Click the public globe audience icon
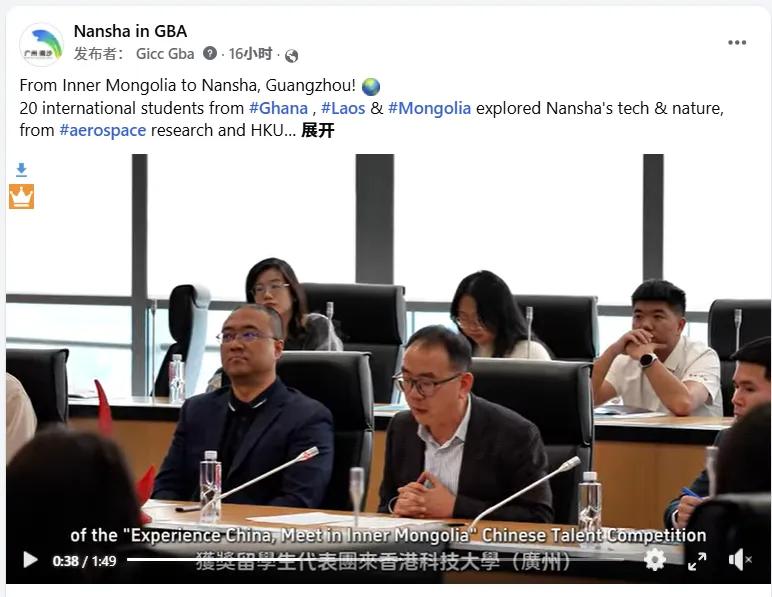Image resolution: width=772 pixels, height=597 pixels. click(x=291, y=56)
